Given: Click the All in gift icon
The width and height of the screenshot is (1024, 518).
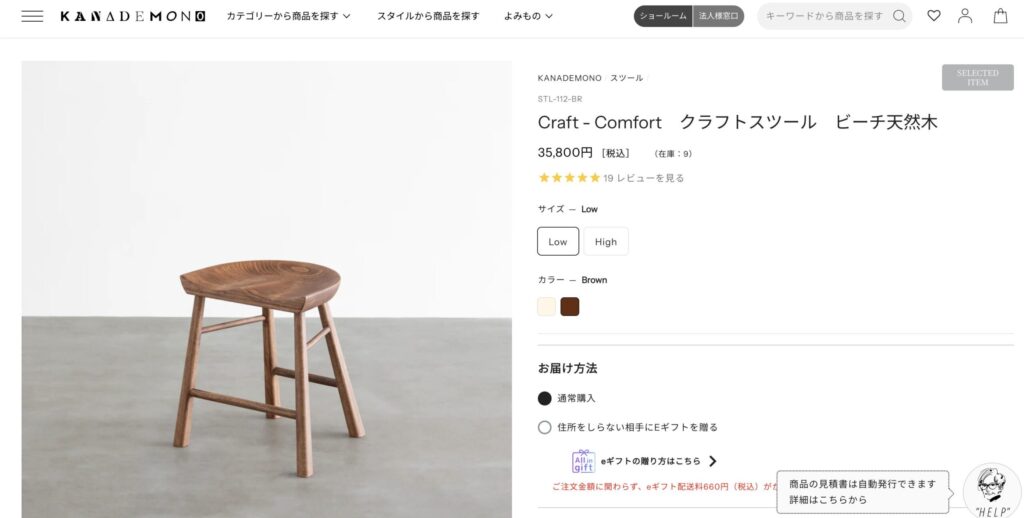Looking at the screenshot, I should pos(583,461).
